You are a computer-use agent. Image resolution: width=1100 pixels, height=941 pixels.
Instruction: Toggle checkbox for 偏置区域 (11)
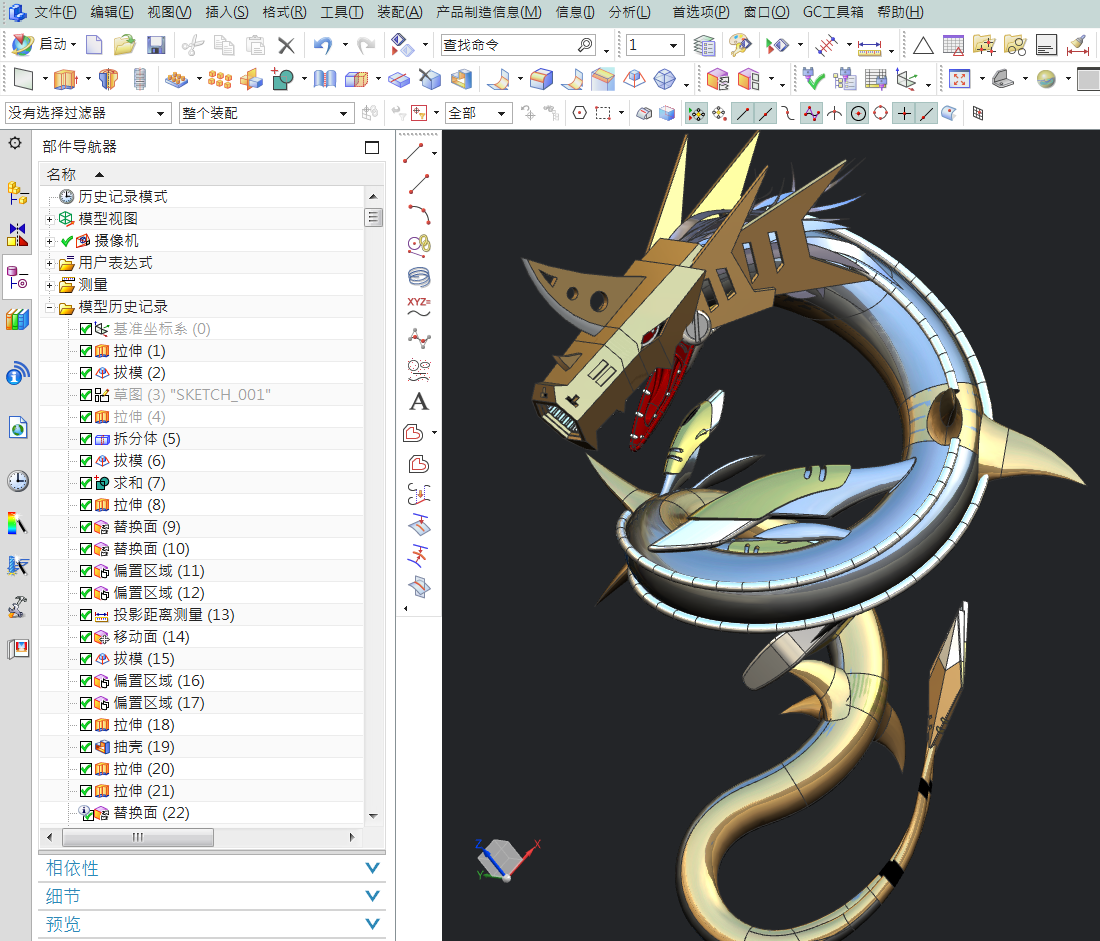click(86, 571)
